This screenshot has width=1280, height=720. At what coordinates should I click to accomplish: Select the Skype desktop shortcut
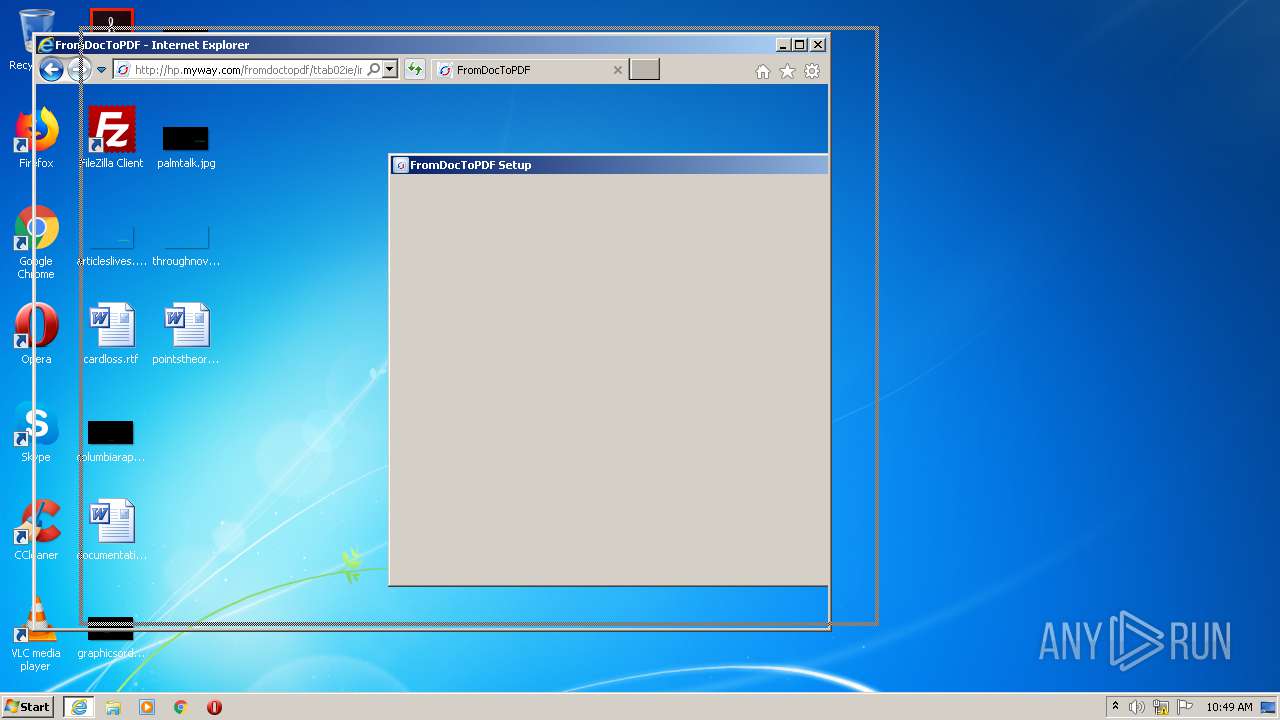pyautogui.click(x=36, y=432)
